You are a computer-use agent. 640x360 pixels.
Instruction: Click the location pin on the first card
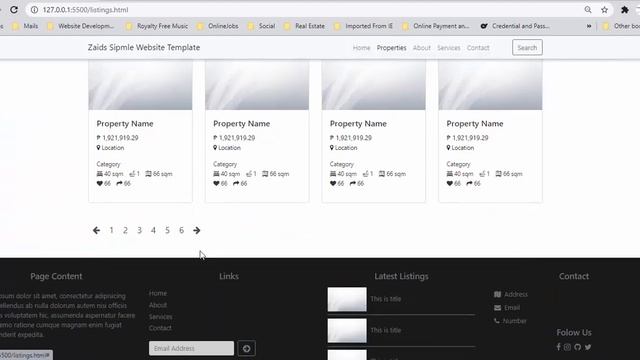click(x=98, y=147)
